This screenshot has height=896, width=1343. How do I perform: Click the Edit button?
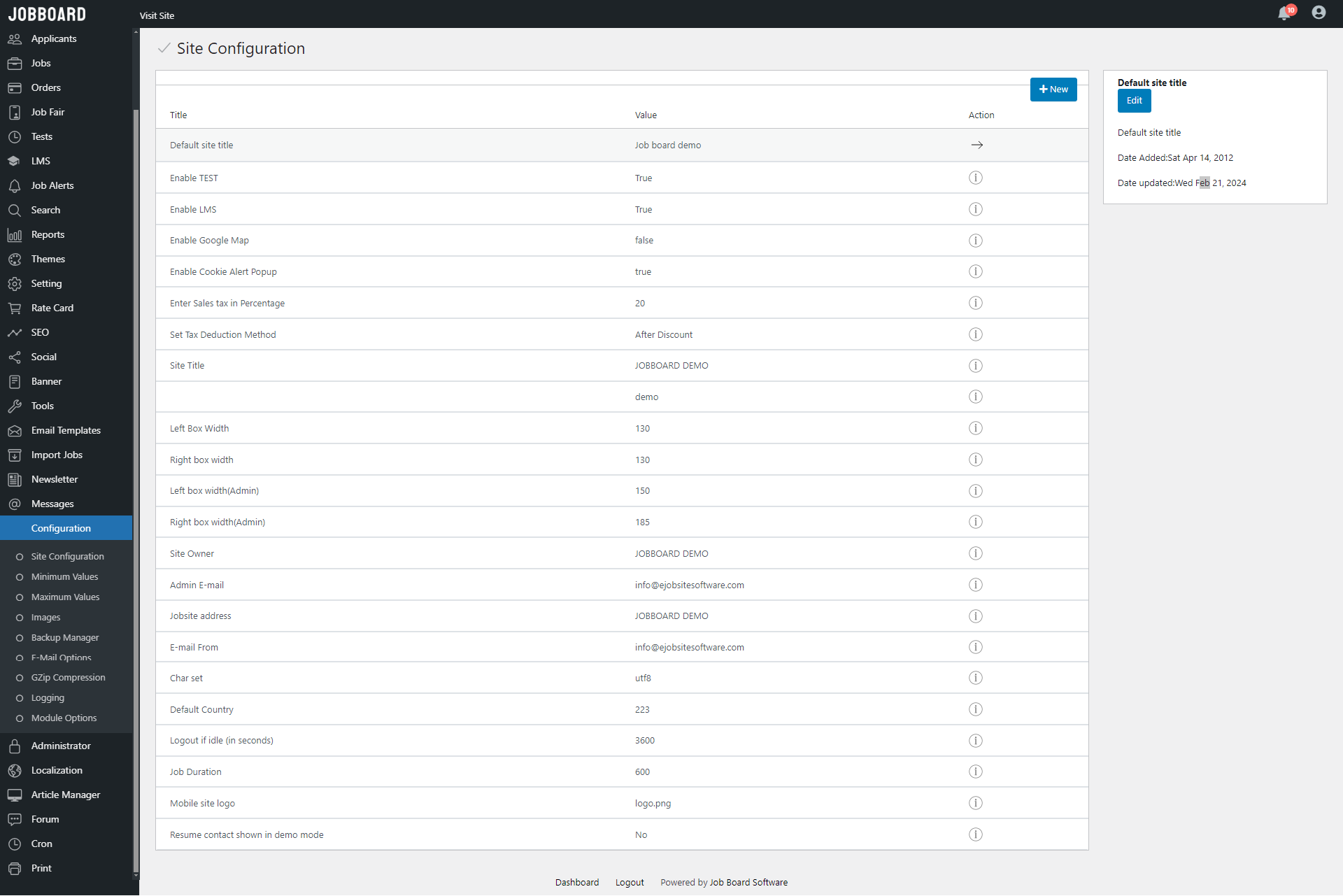[1134, 101]
